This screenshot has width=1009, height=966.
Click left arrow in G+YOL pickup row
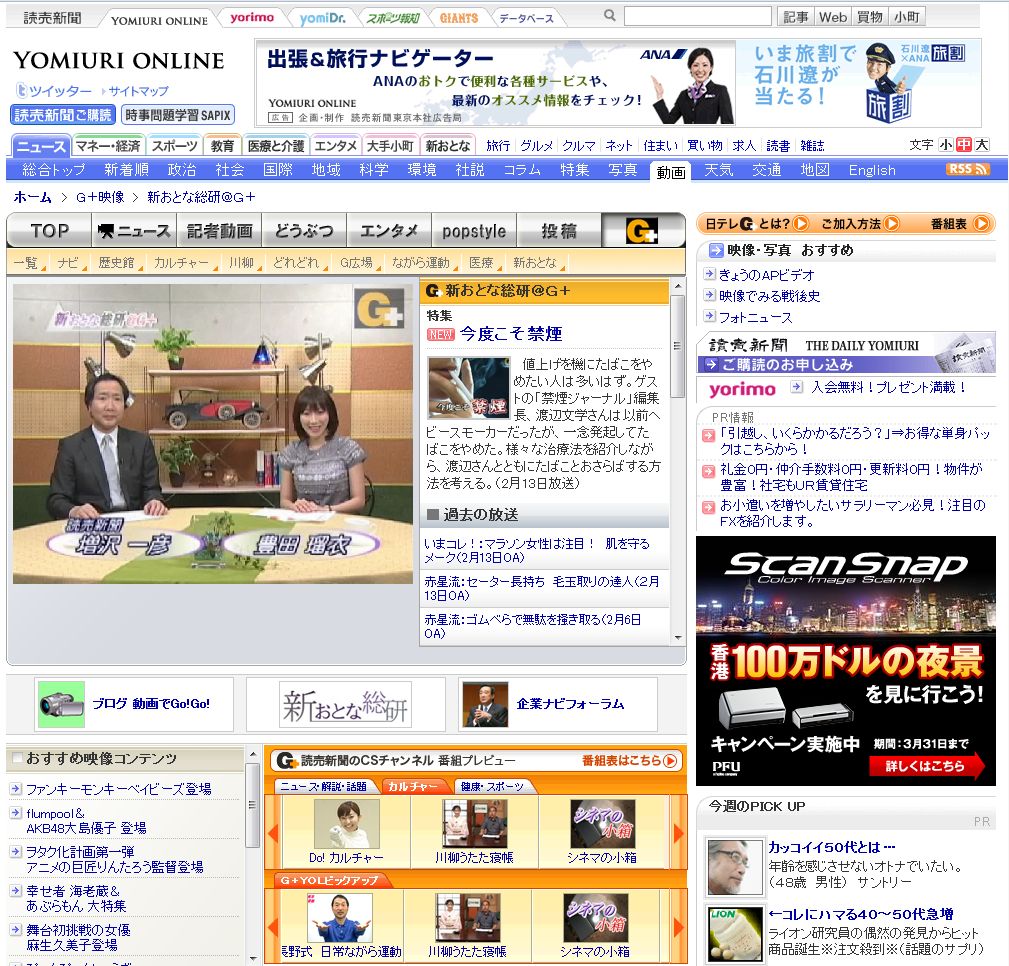273,927
